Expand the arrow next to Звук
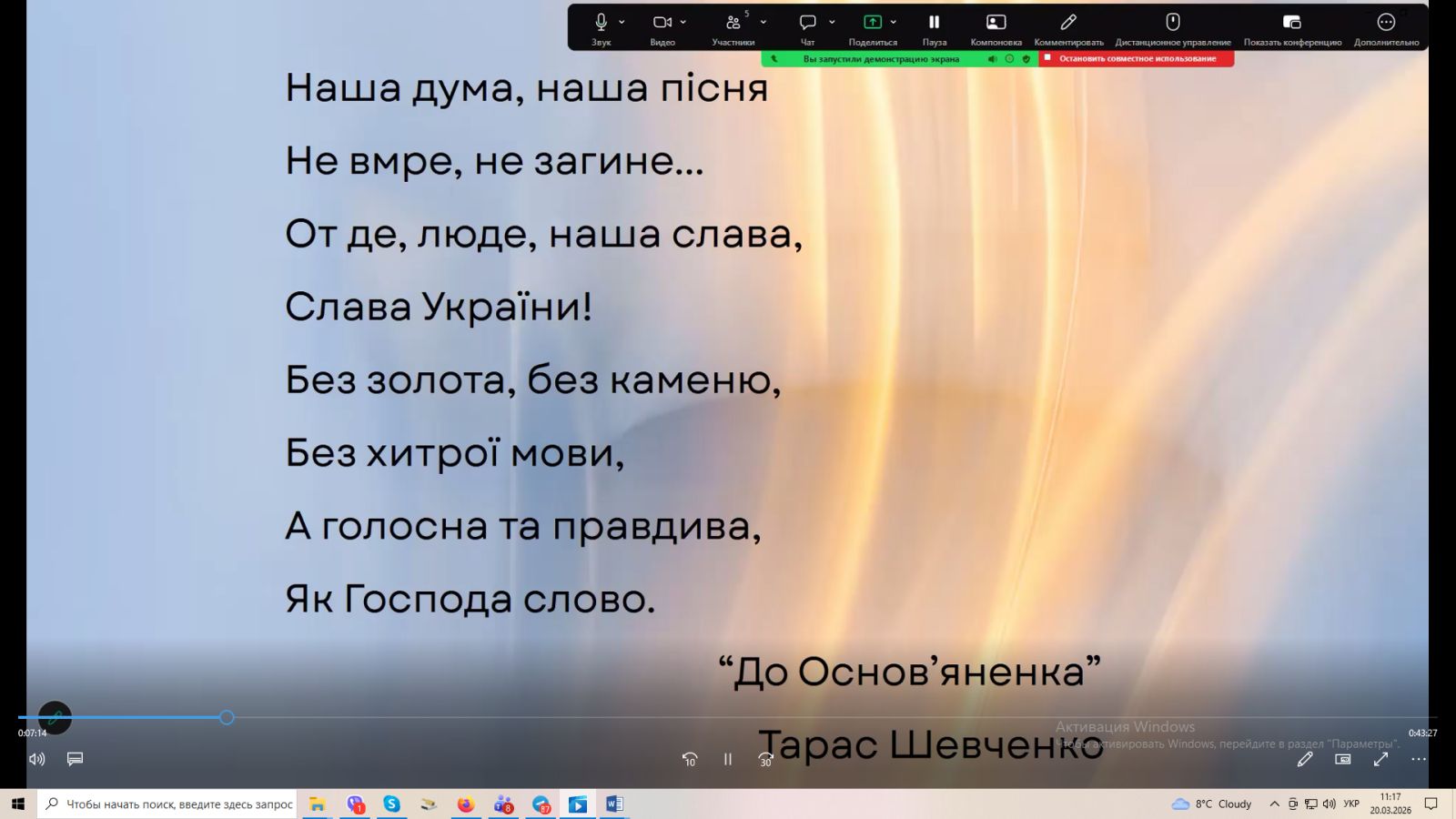This screenshot has width=1456, height=819. coord(622,22)
